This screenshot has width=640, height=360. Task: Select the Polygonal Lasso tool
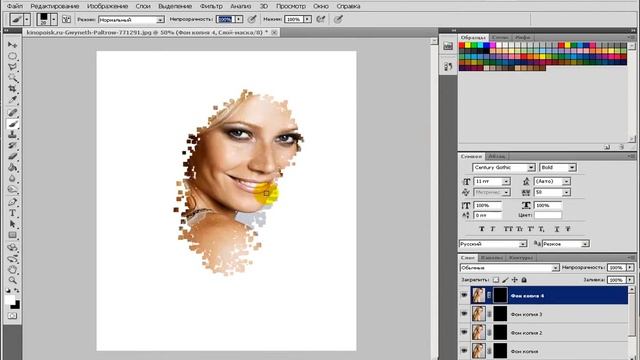[12, 67]
